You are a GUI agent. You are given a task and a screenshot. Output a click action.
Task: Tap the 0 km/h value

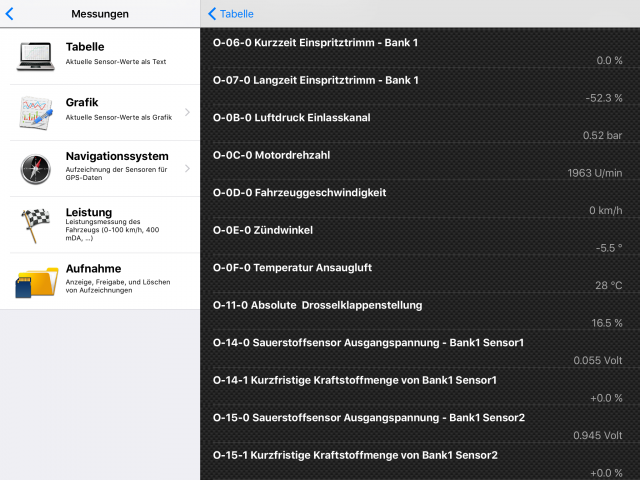(x=606, y=211)
